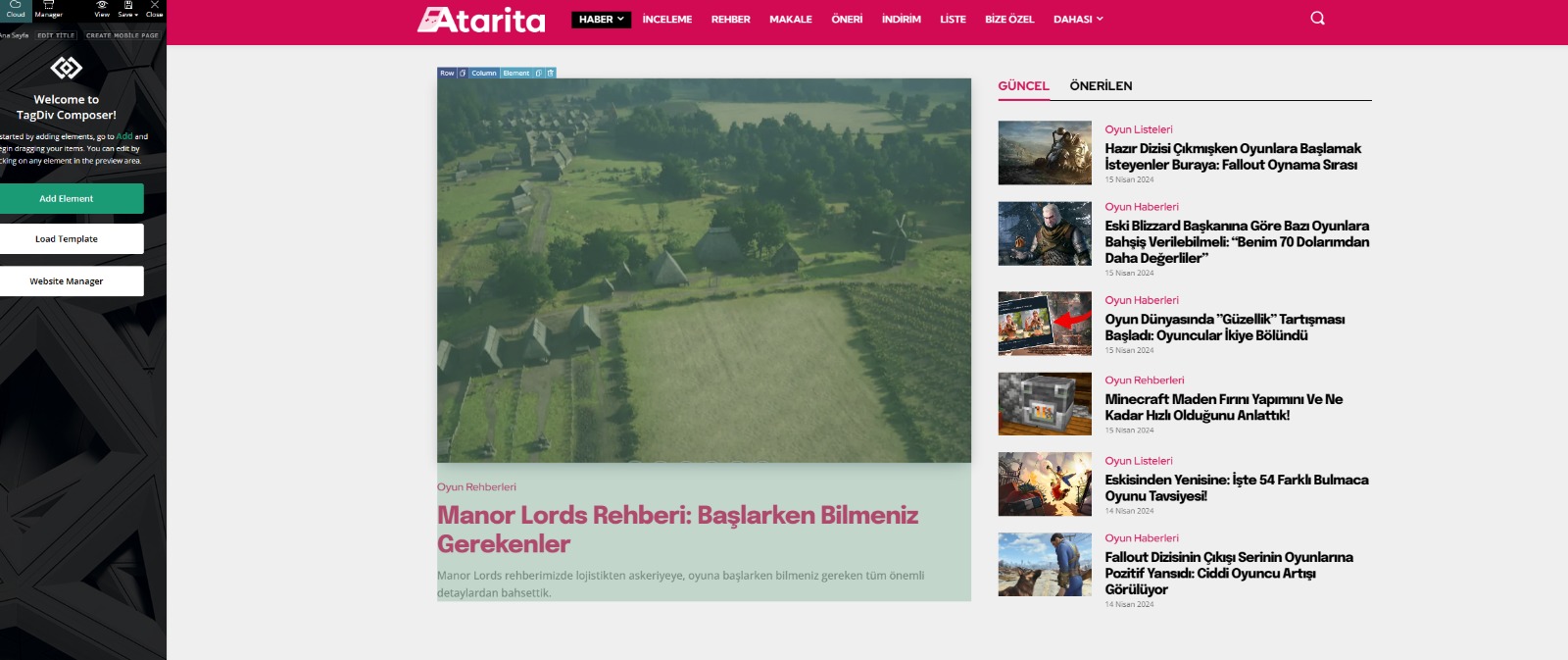Screen dimensions: 1568x660
Task: Click the View eye icon
Action: (102, 10)
